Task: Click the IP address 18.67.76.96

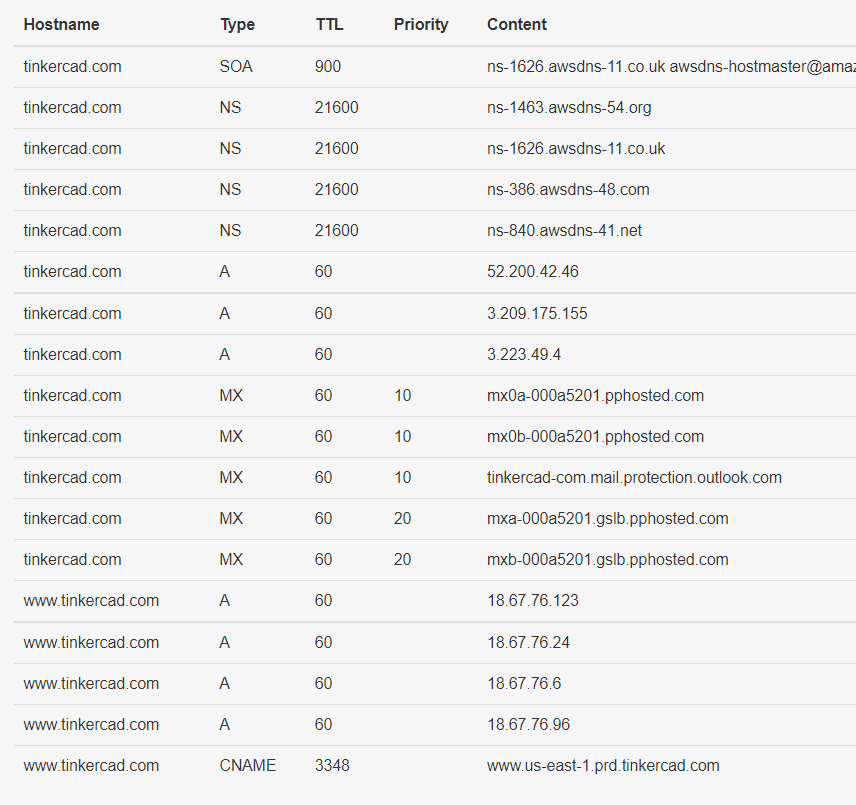Action: tap(528, 724)
